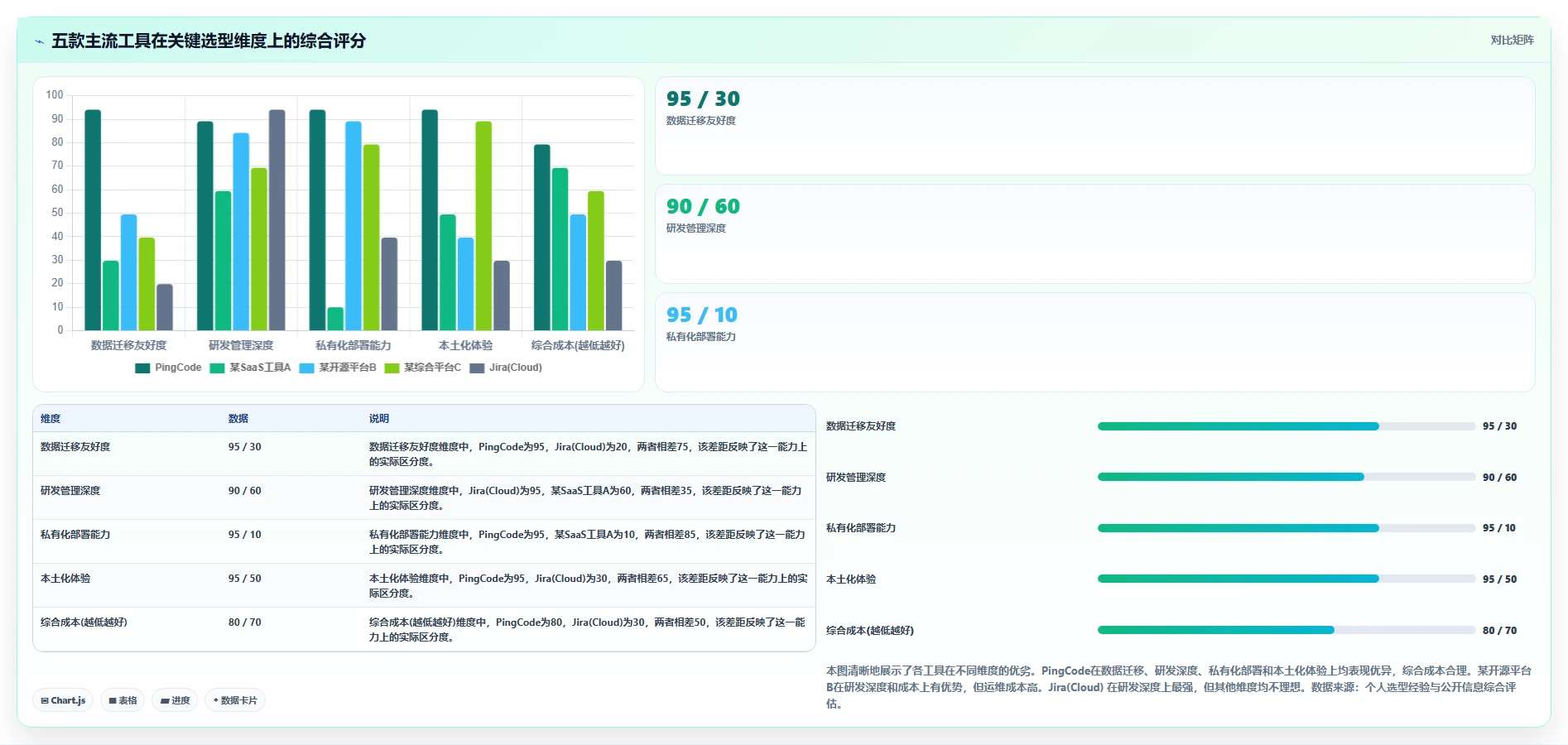Click the 表格 tag chip

123,700
